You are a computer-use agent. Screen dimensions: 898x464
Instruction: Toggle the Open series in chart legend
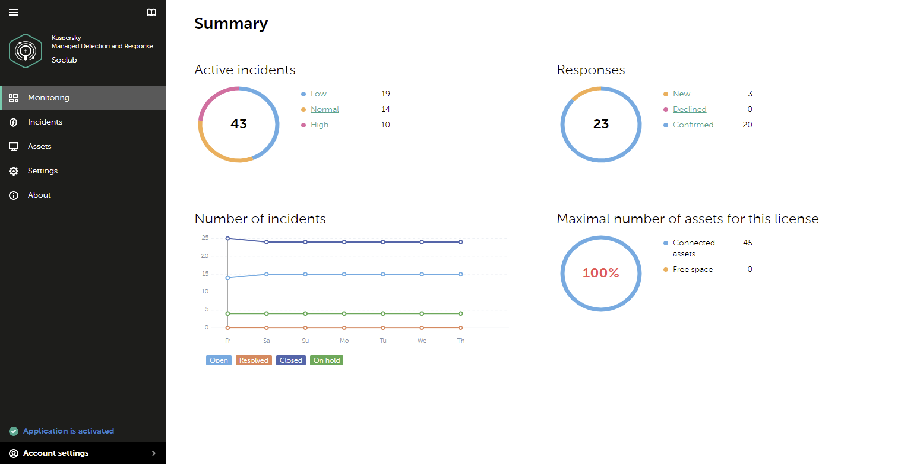click(x=218, y=360)
